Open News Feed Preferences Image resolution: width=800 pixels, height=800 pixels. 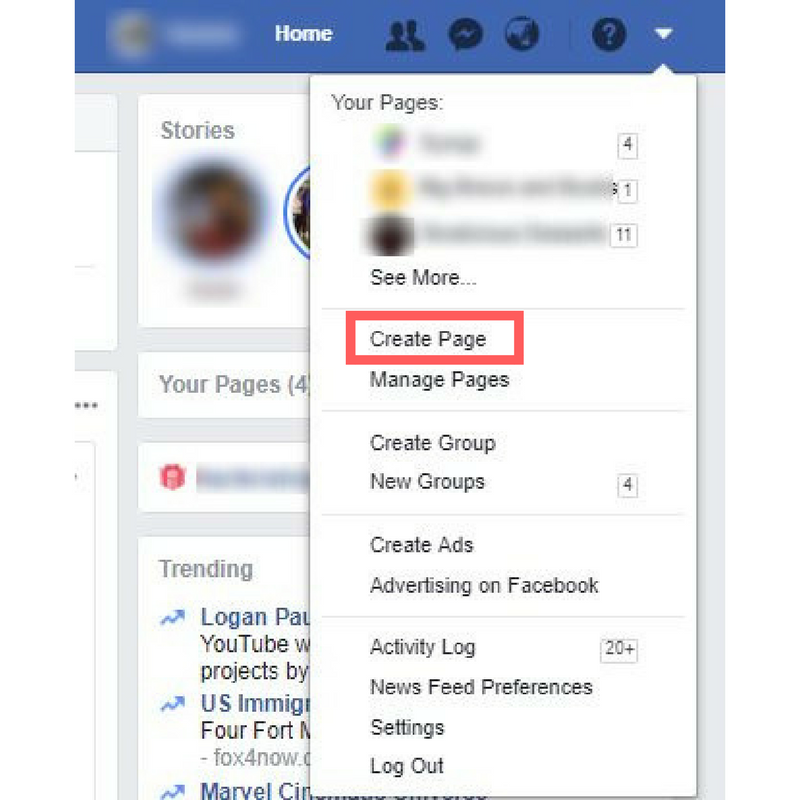pos(481,687)
